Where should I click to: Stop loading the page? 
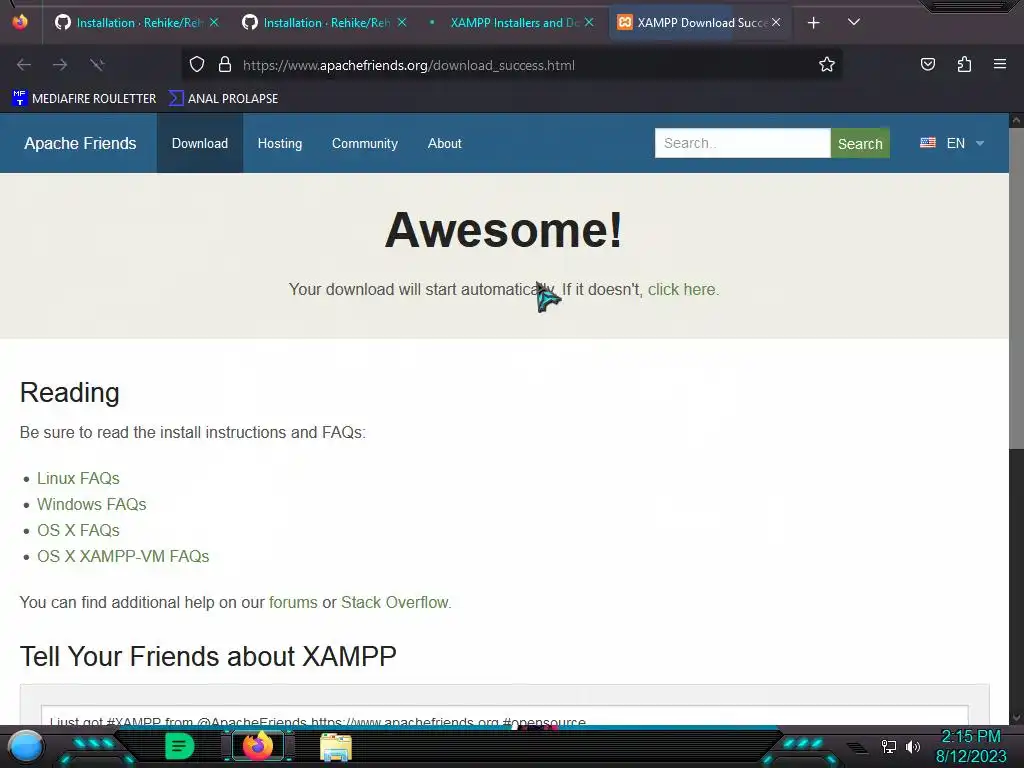(97, 65)
